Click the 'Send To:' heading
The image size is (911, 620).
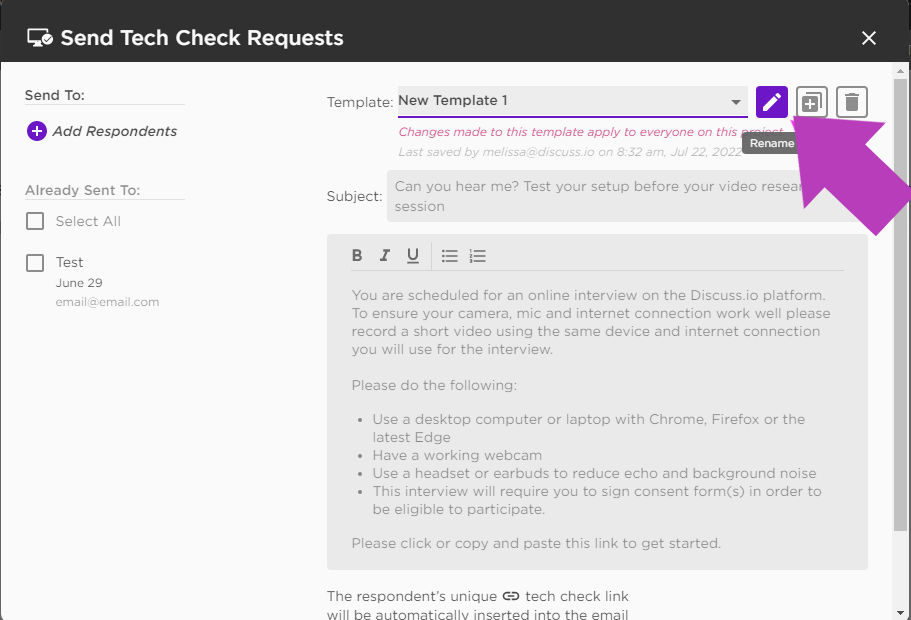pos(55,95)
